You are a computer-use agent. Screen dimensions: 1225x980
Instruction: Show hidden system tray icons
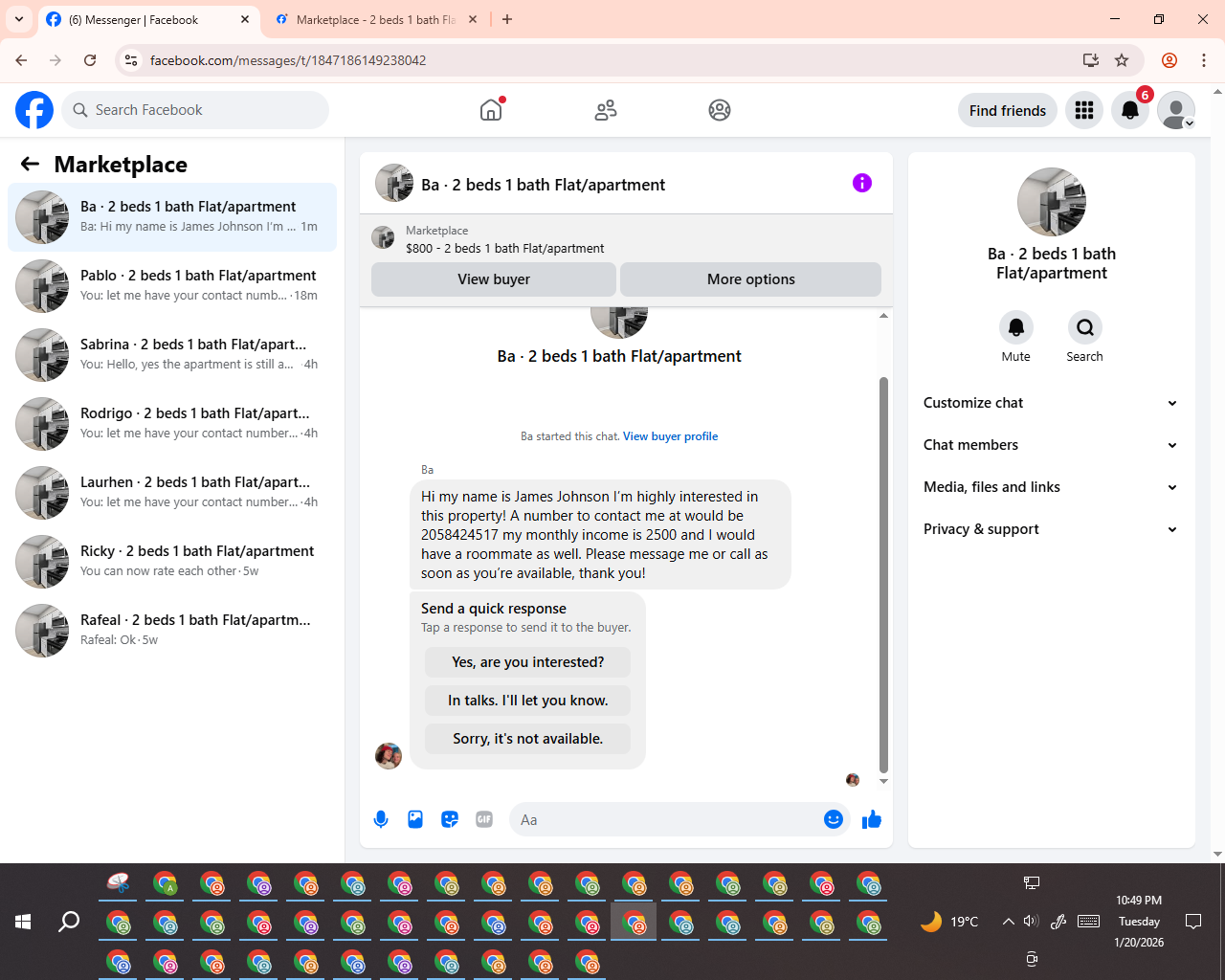(x=1008, y=922)
